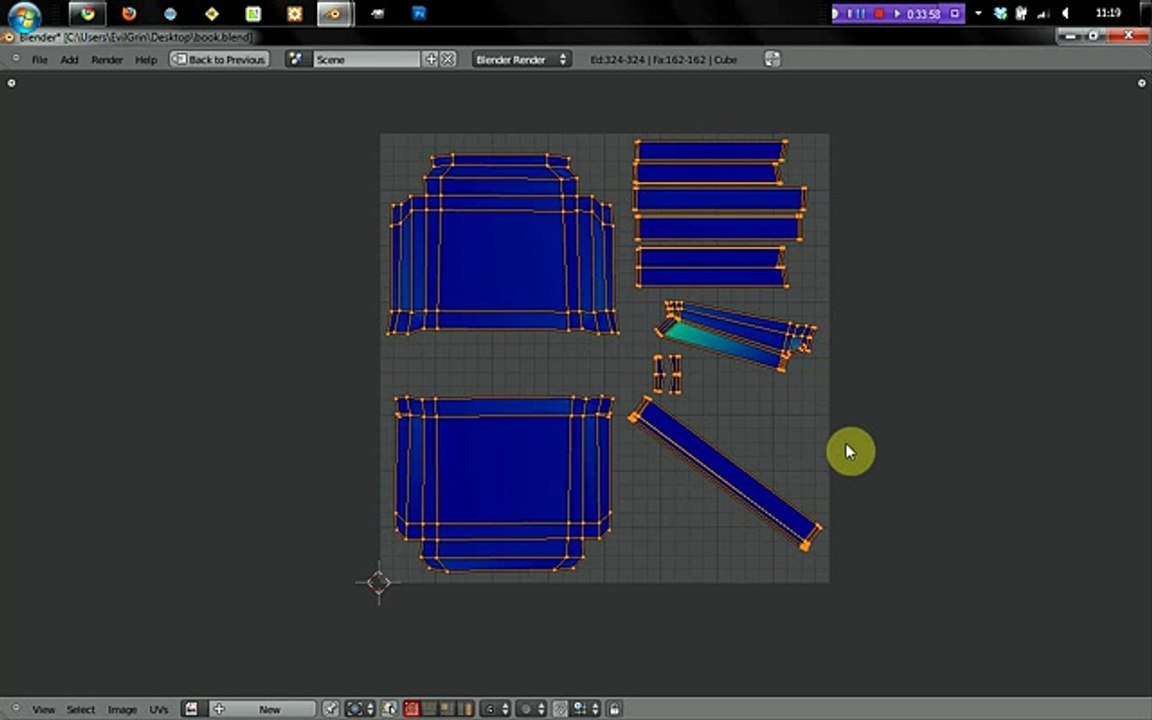Open proportional editing dropdown
The height and width of the screenshot is (720, 1152).
(x=533, y=709)
